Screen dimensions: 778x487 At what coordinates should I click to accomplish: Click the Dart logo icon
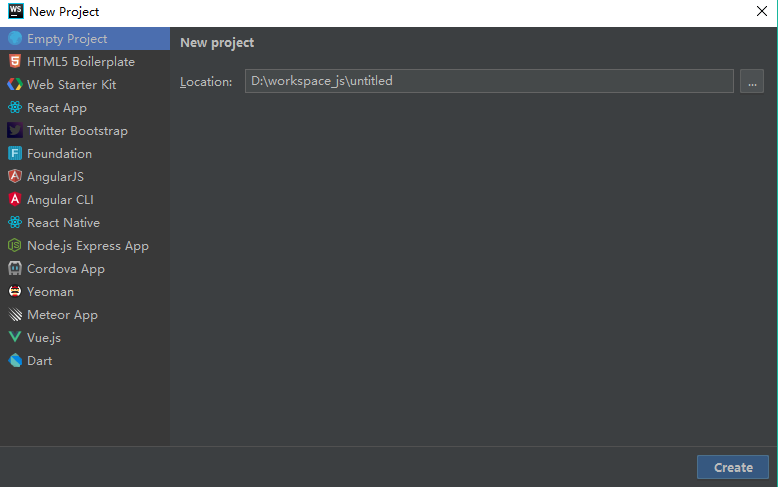[15, 361]
